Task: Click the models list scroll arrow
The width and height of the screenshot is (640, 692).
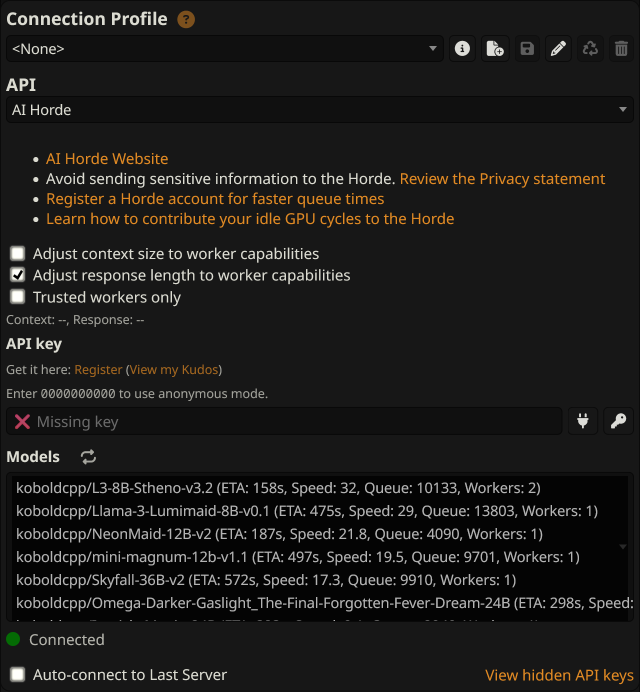Action: click(623, 547)
